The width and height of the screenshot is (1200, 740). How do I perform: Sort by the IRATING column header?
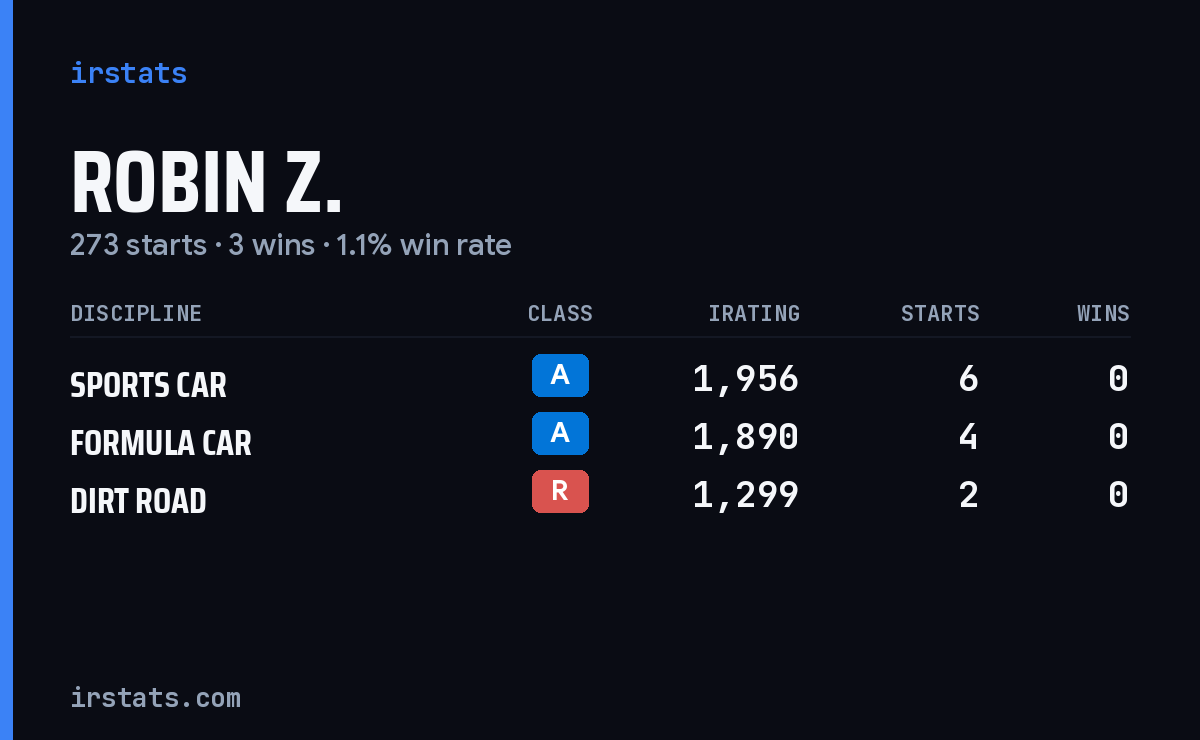coord(754,313)
